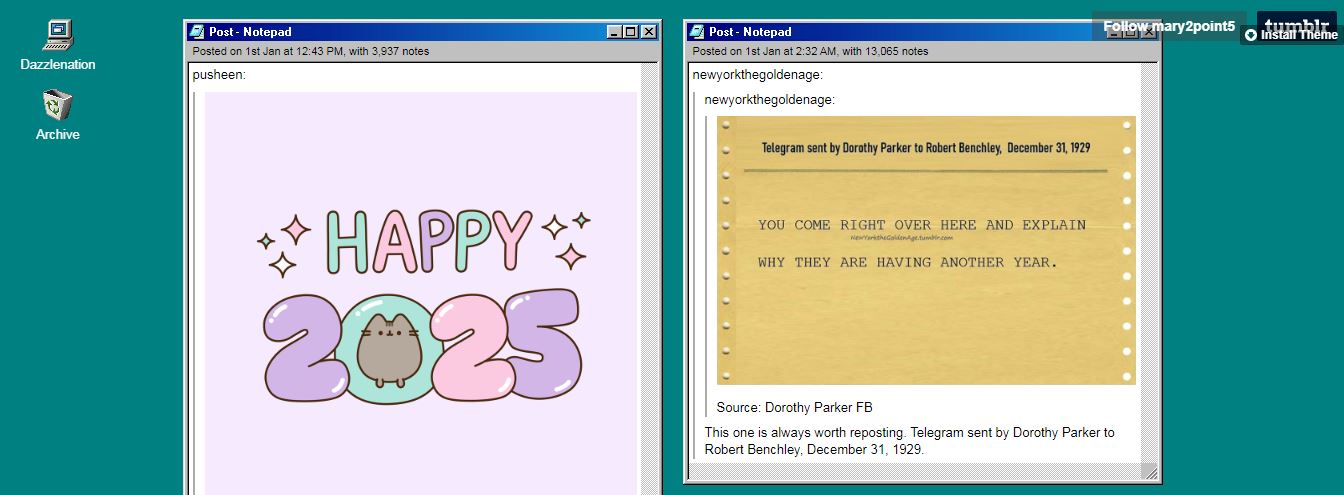Click the 'This one is always worth reposting' caption

click(x=909, y=441)
